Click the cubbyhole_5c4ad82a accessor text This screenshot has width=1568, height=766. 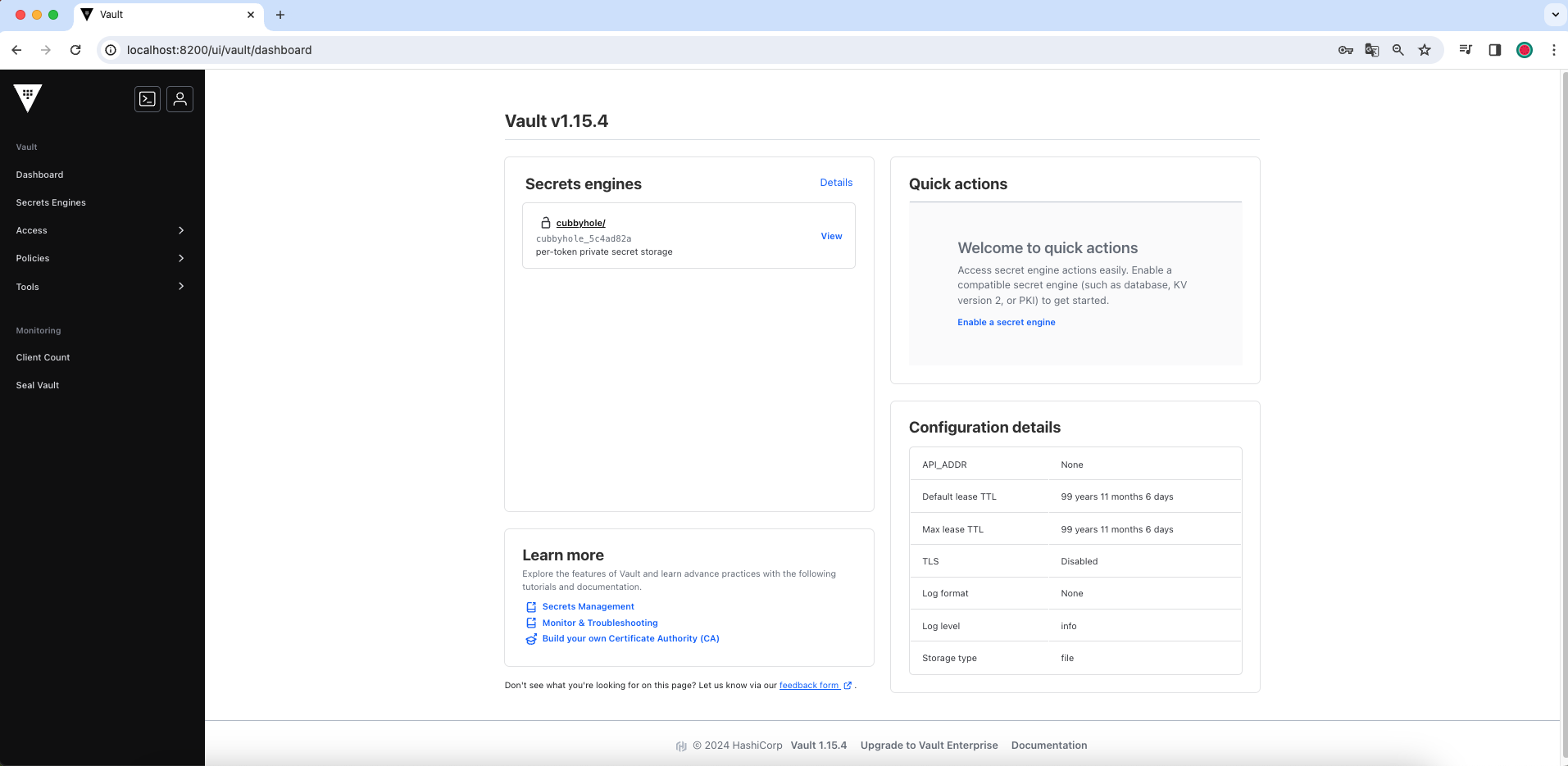point(584,239)
